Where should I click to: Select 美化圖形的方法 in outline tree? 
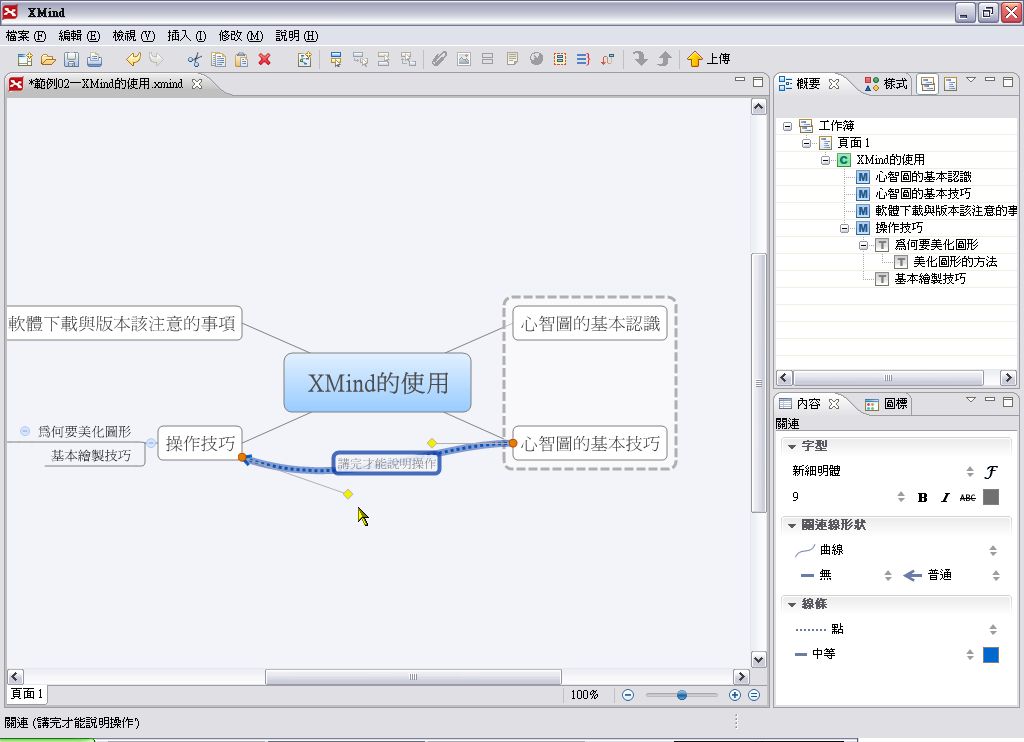[x=955, y=262]
